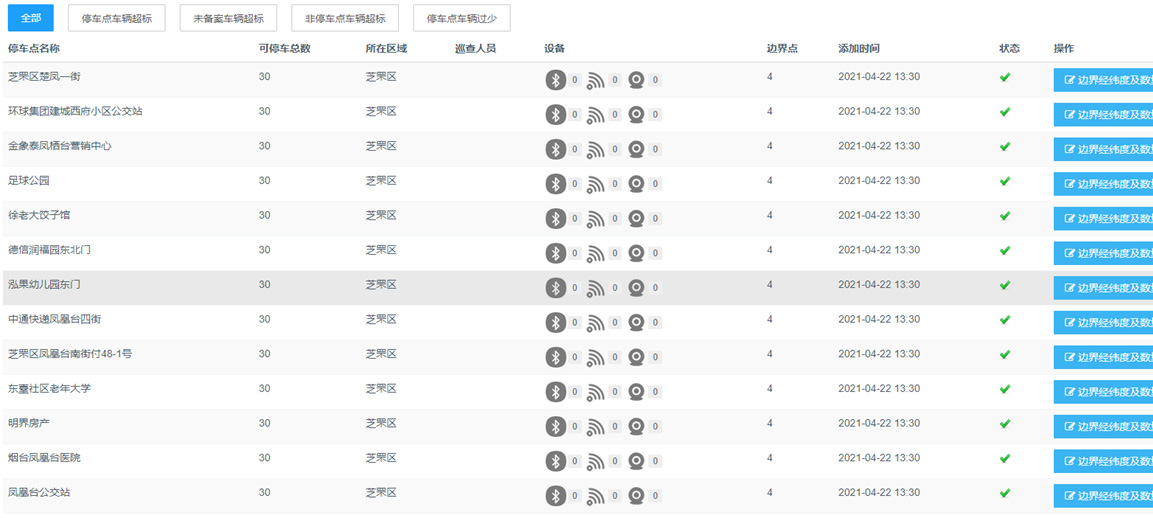Viewport: 1153px width, 518px height.
Task: Click camera icon in 东臺社区老年大学 row
Action: click(x=636, y=391)
